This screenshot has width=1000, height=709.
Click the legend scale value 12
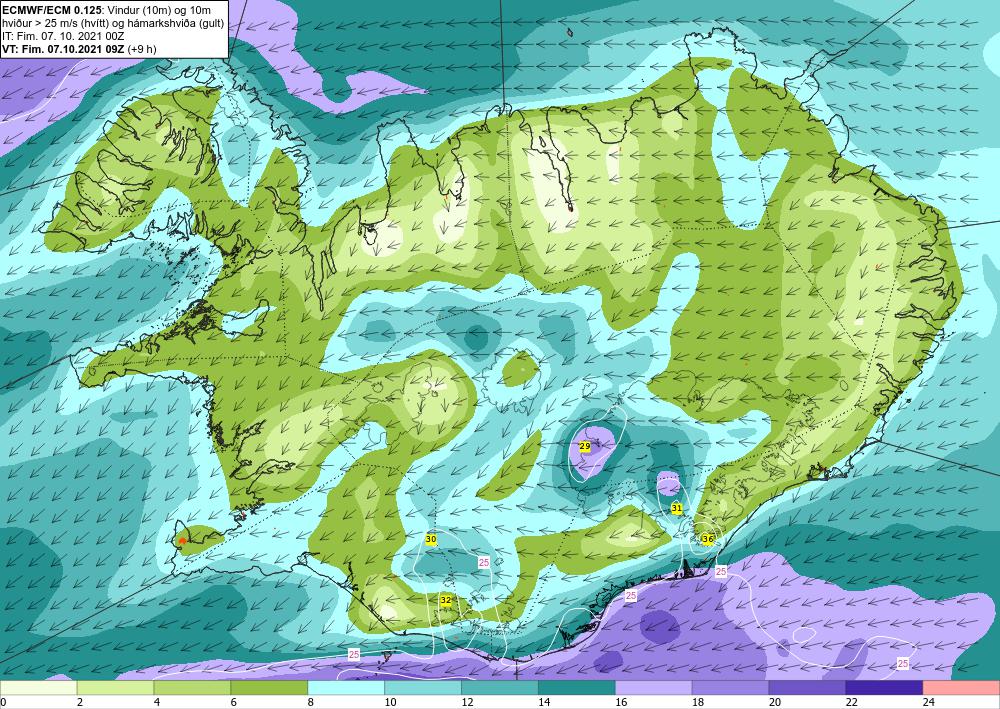[467, 702]
